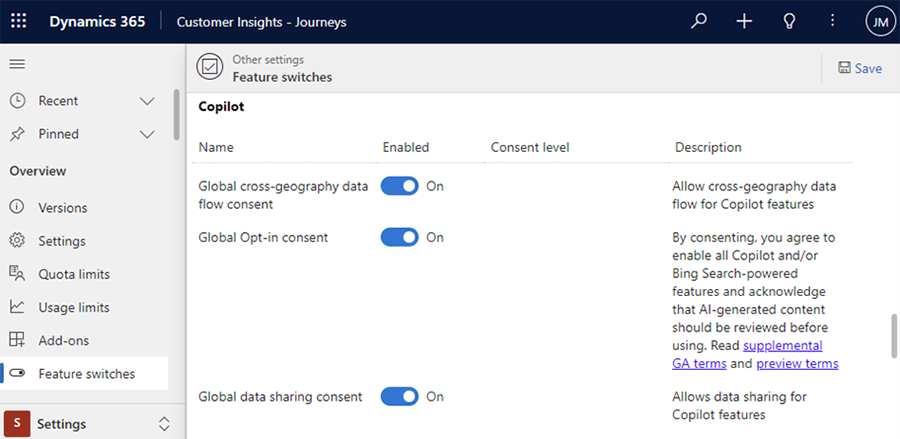Toggle Global cross-geography data flow consent
Screen dimensions: 900x439
(x=400, y=186)
